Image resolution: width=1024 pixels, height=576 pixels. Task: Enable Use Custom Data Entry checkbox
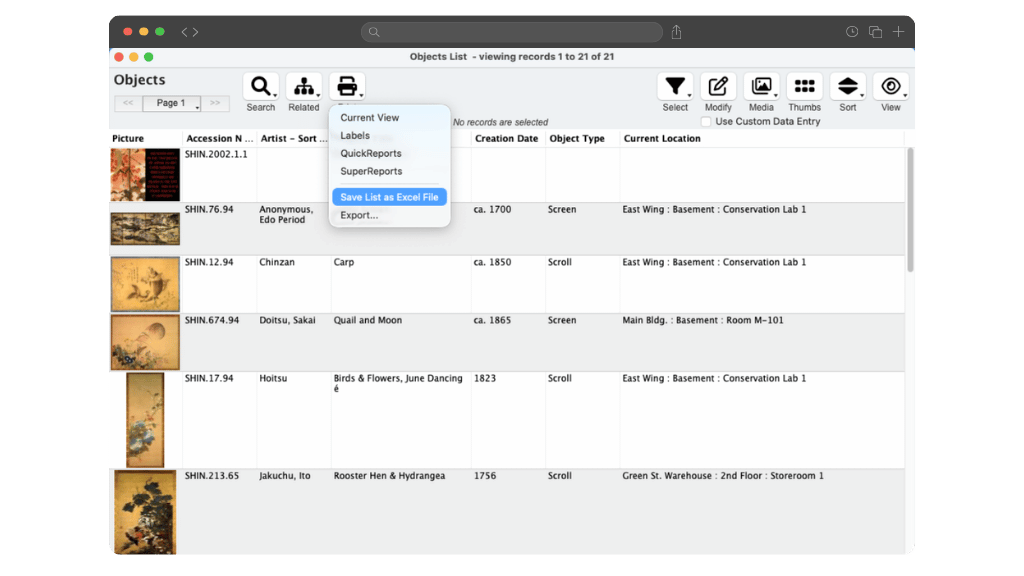click(706, 121)
